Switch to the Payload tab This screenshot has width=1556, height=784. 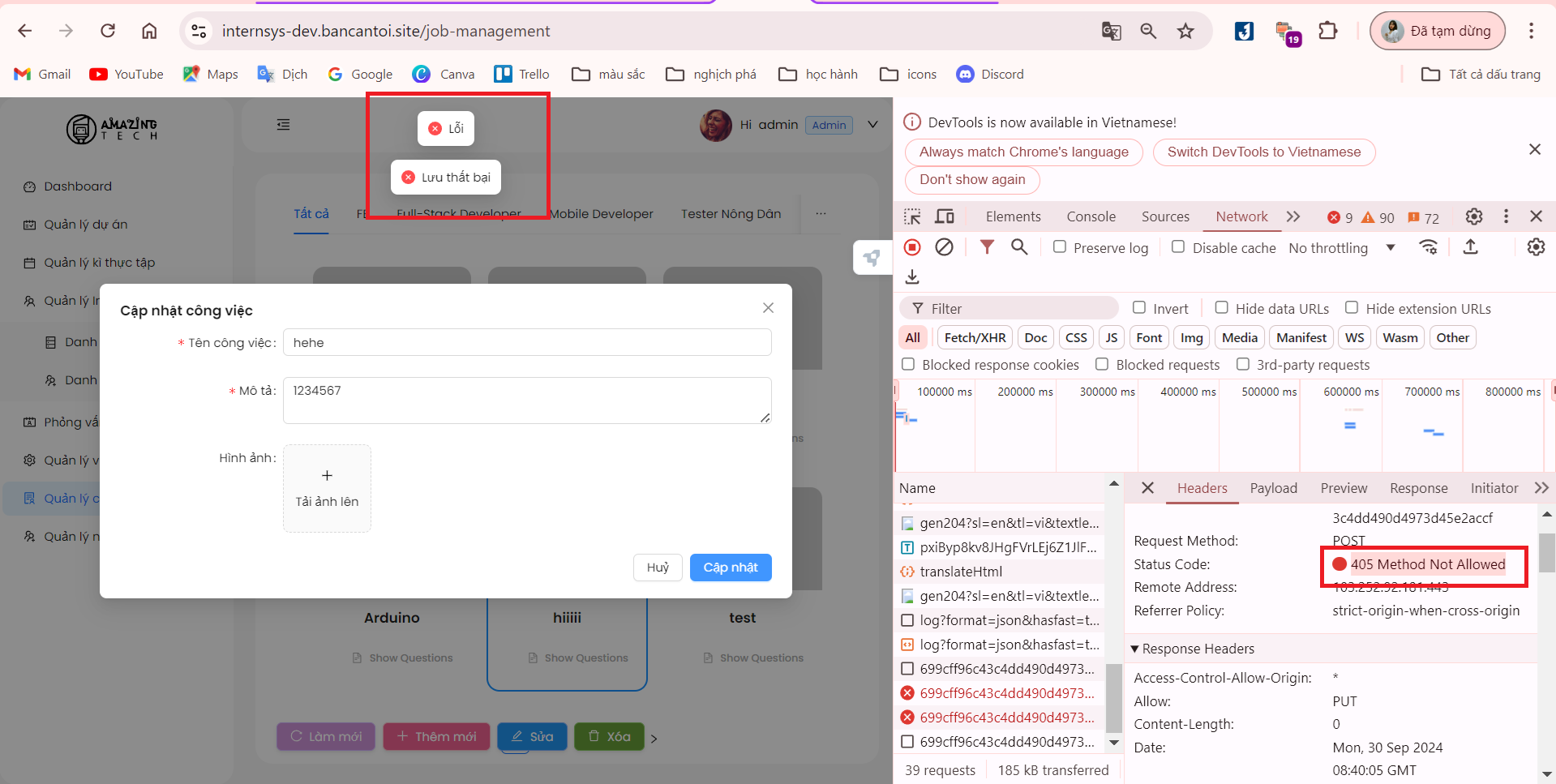[x=1273, y=488]
